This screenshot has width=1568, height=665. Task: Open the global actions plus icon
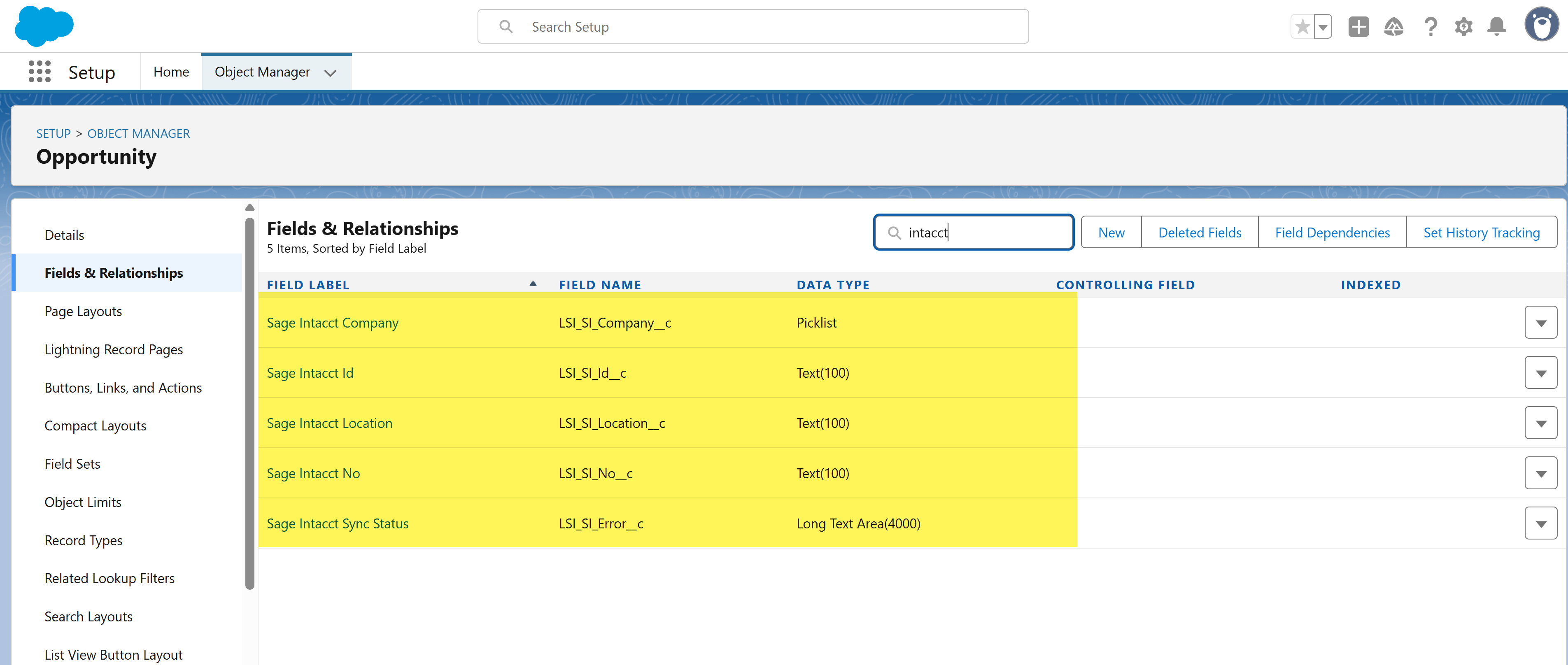coord(1358,27)
